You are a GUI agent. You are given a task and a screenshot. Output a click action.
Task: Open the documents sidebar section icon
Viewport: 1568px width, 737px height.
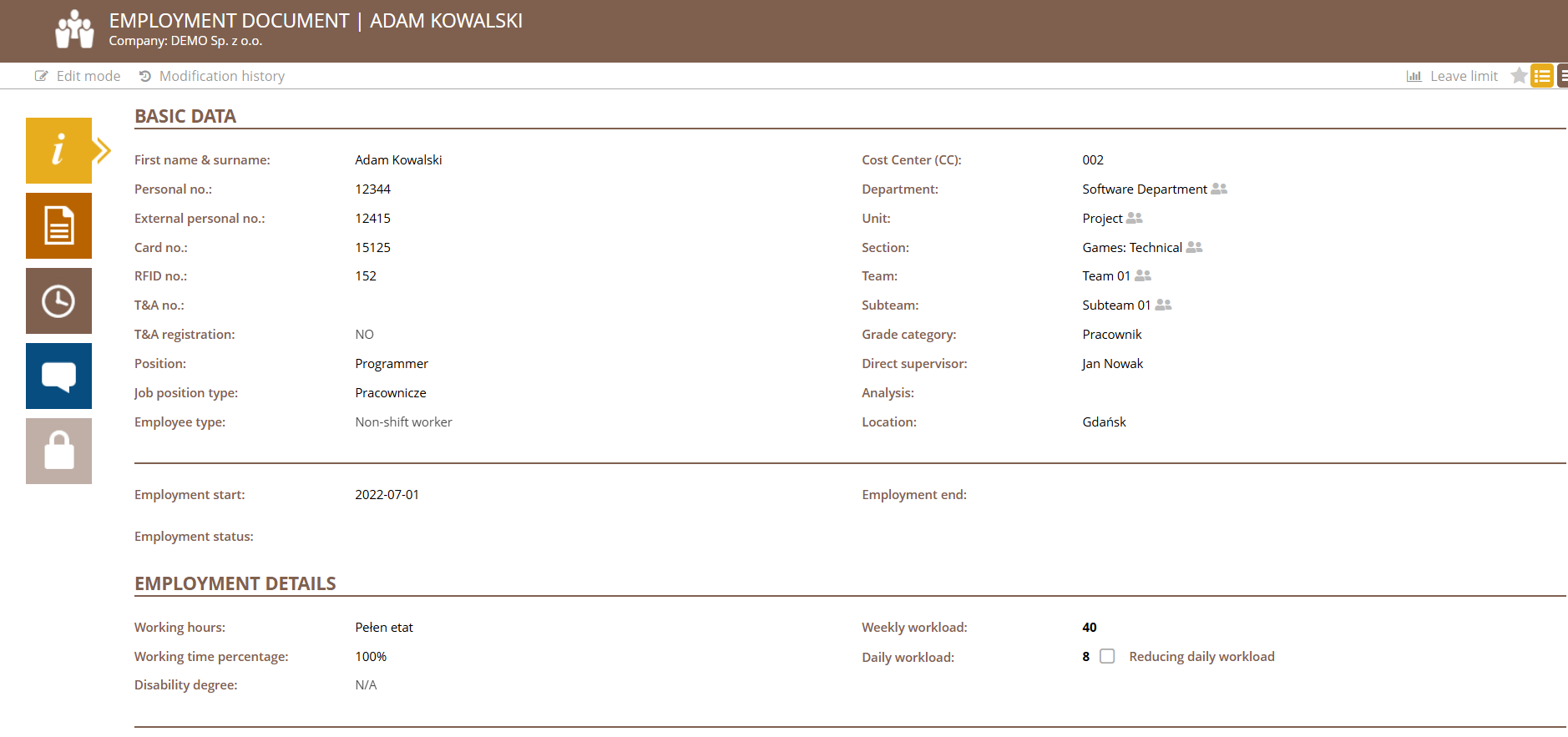coord(58,225)
